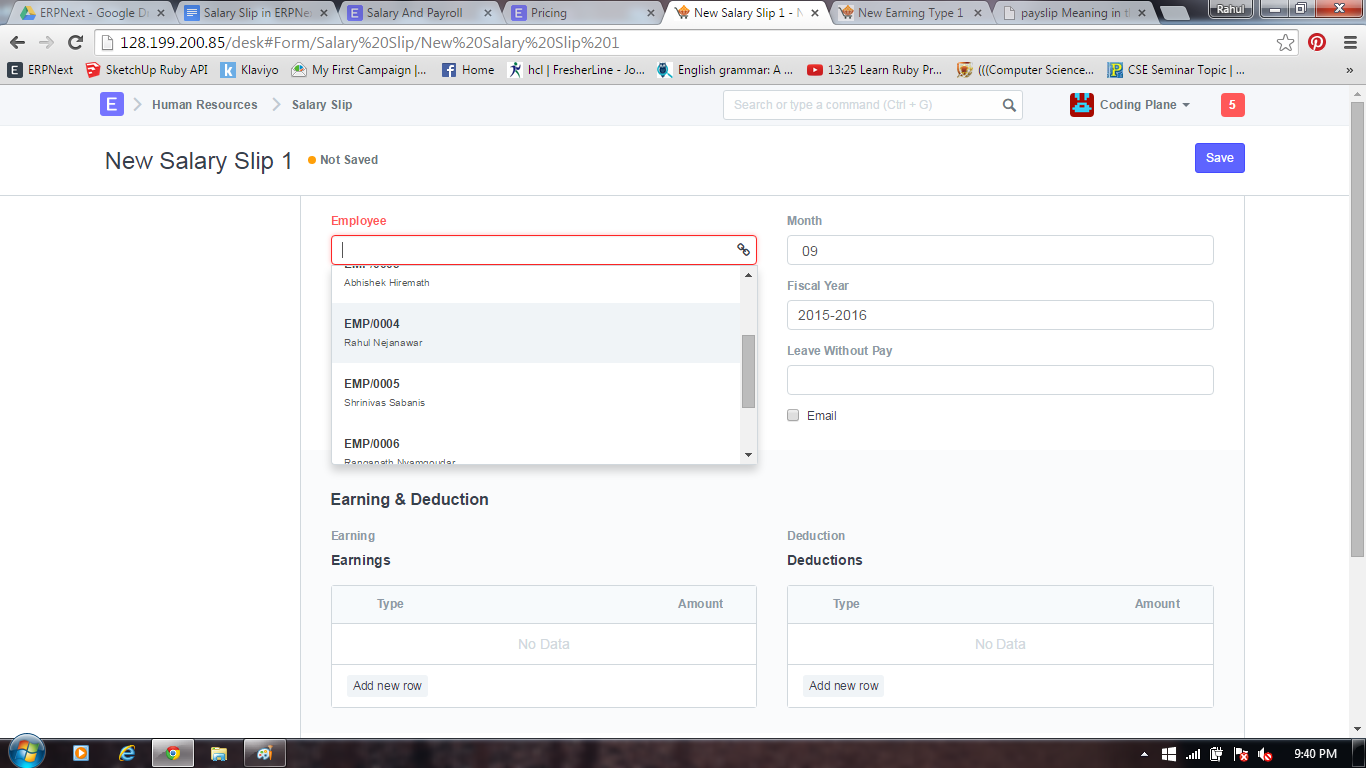Screen dimensions: 1366x768
Task: Open media player from taskbar
Action: (81, 753)
